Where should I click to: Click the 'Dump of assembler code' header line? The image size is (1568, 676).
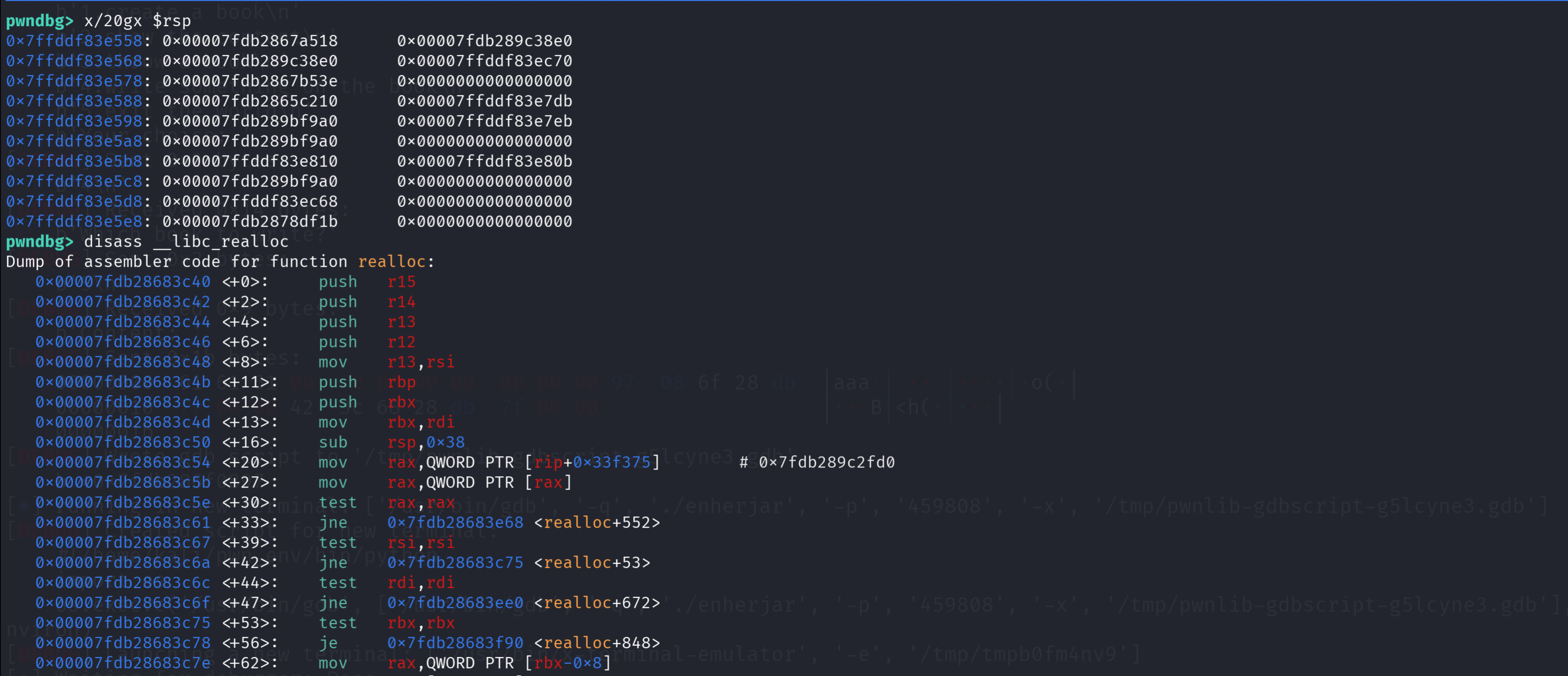click(220, 262)
